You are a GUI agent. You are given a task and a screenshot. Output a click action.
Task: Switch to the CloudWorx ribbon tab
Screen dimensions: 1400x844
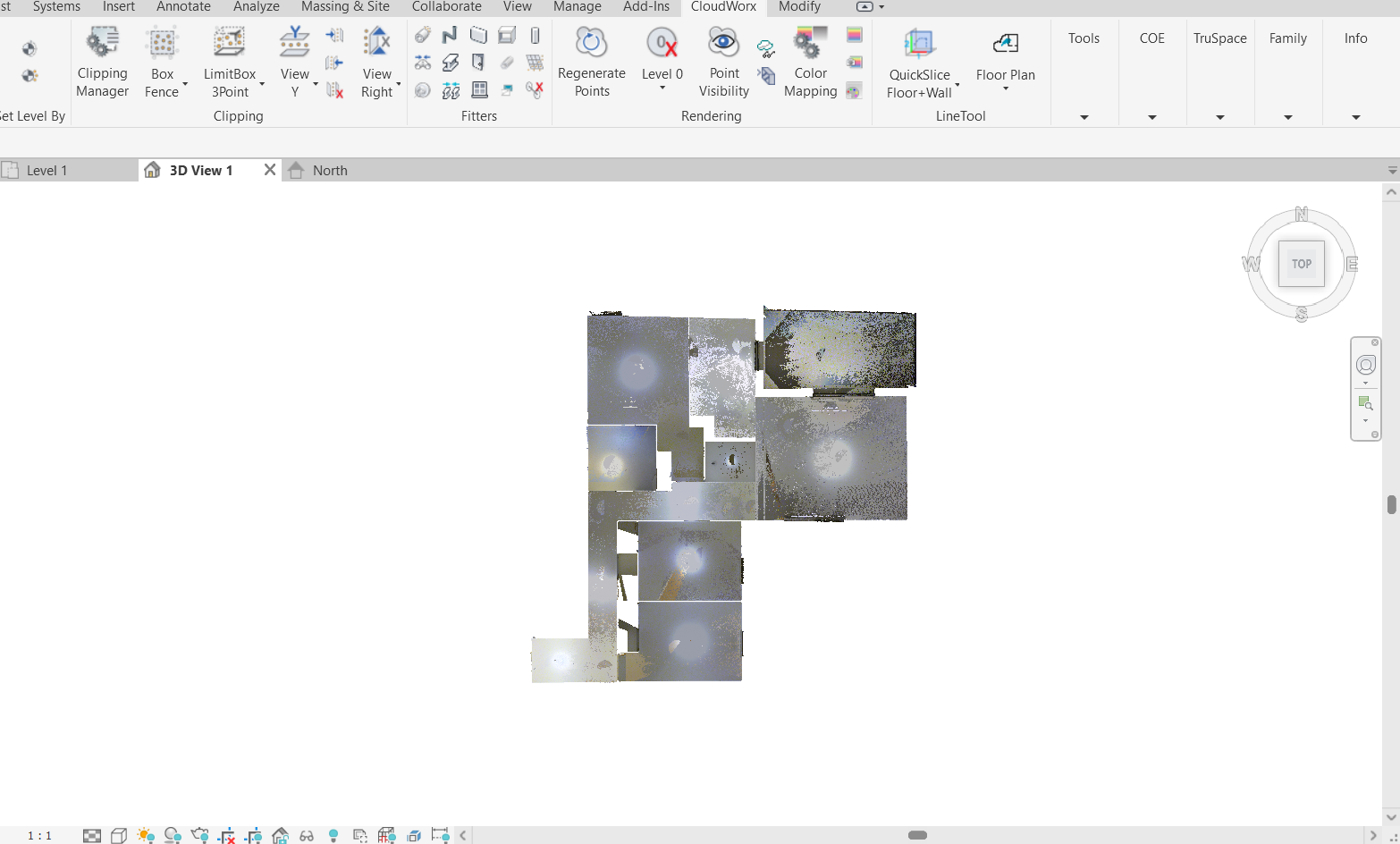point(723,6)
